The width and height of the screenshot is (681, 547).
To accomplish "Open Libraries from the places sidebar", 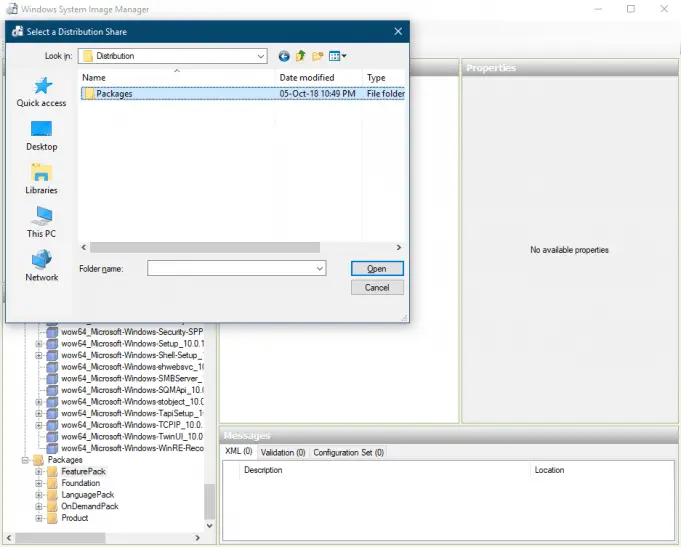I will coord(41,173).
